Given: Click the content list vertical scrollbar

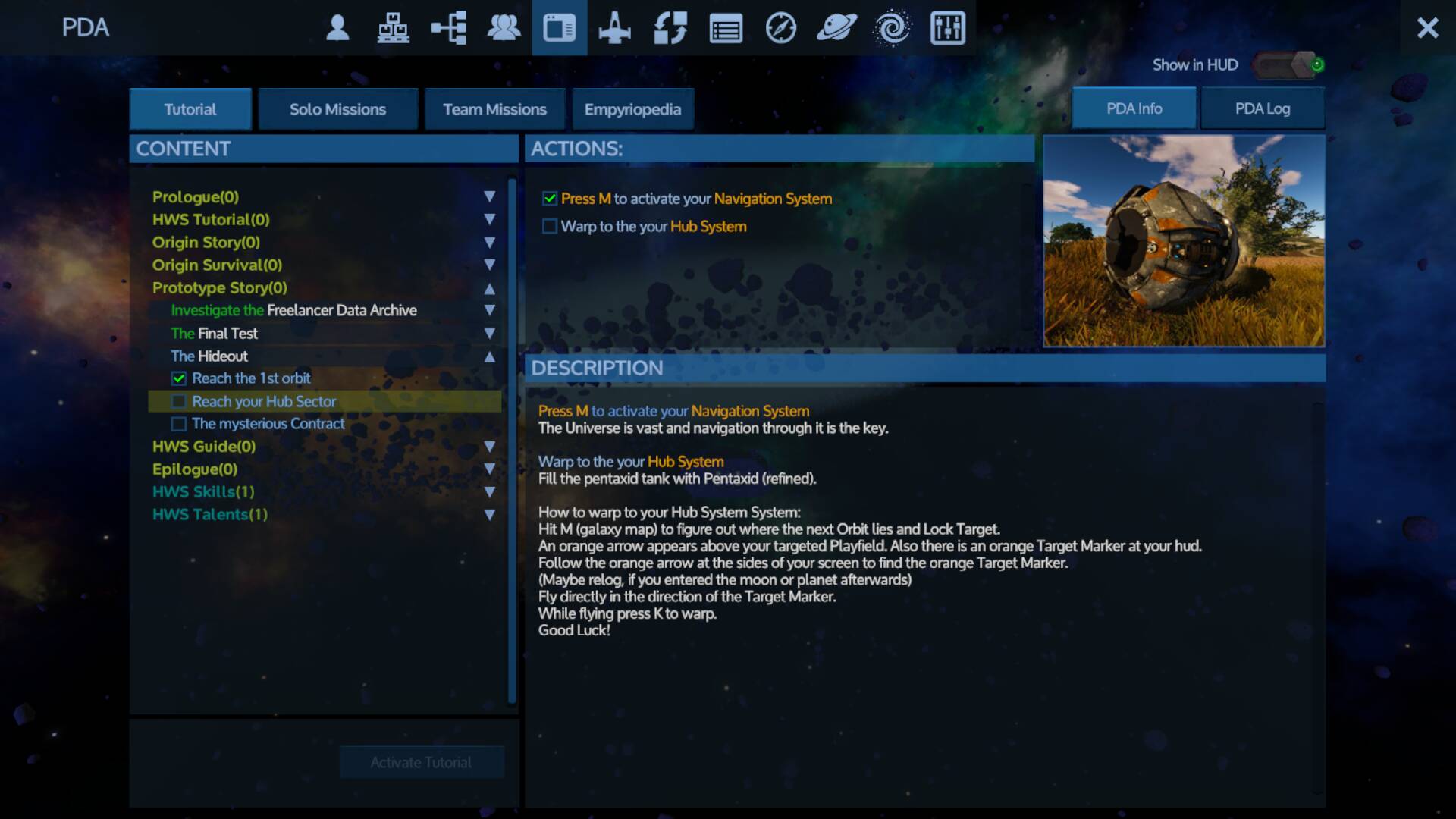Looking at the screenshot, I should (512, 440).
